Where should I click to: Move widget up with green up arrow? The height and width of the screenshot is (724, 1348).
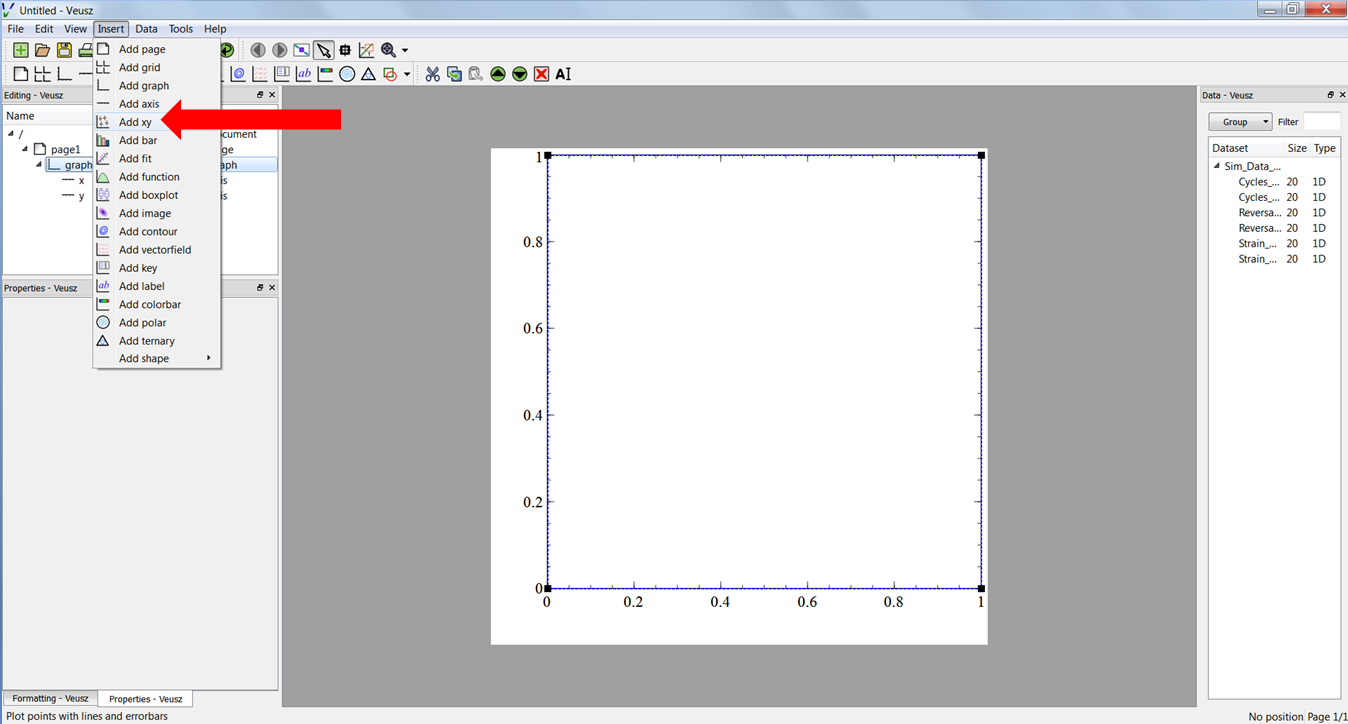pyautogui.click(x=498, y=74)
